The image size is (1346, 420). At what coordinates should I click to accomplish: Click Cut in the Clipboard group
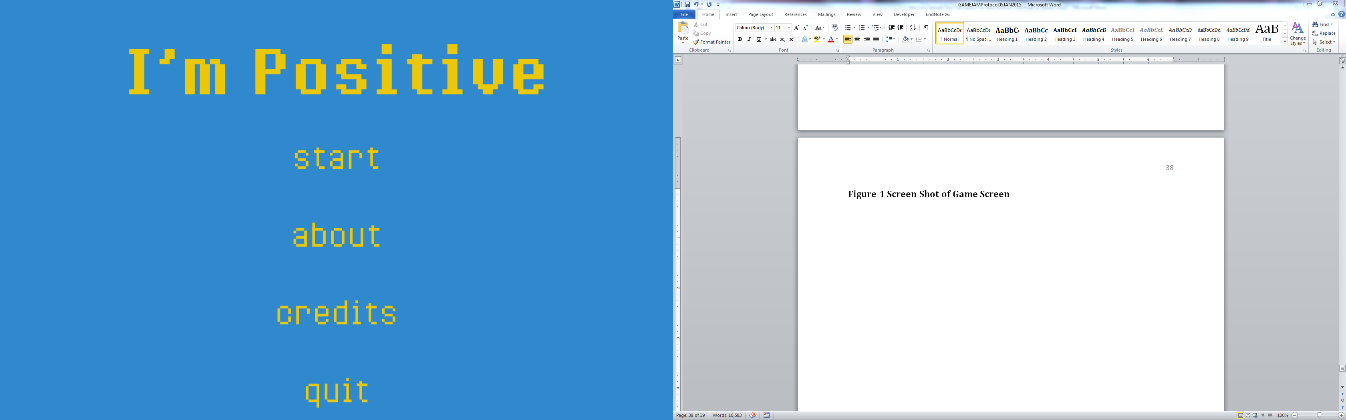(x=700, y=24)
